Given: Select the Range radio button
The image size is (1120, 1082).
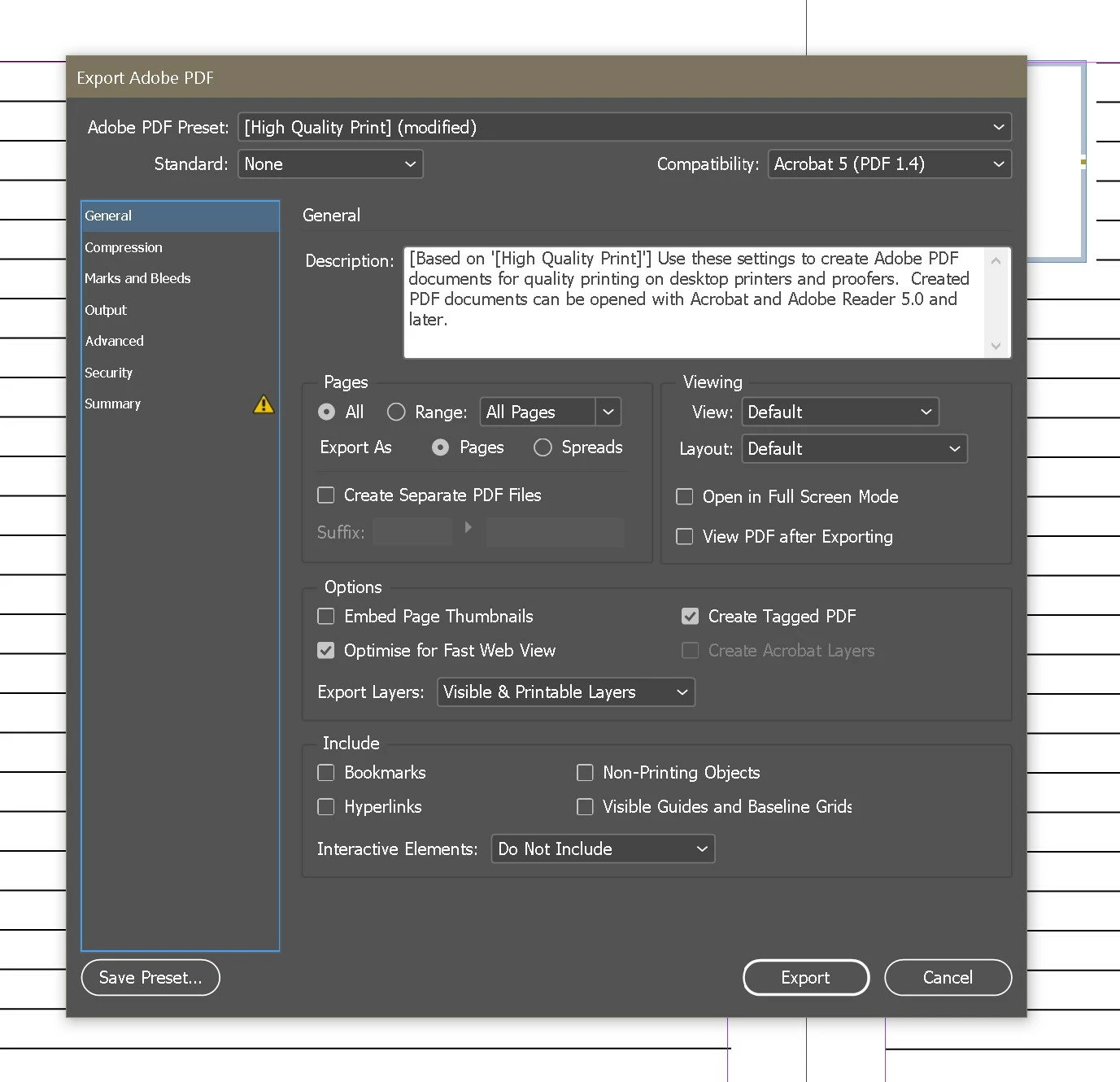Looking at the screenshot, I should pyautogui.click(x=396, y=412).
